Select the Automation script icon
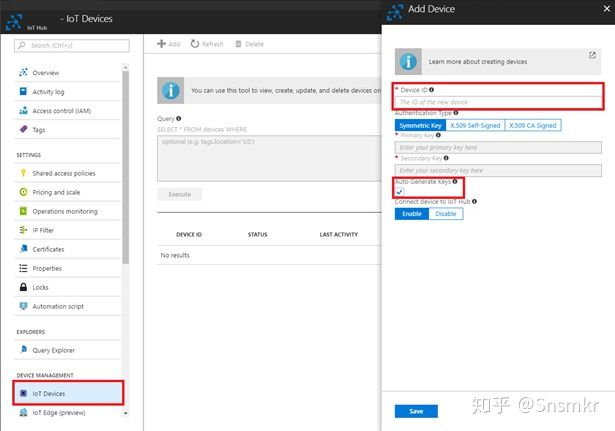Image resolution: width=615 pixels, height=431 pixels. [23, 306]
